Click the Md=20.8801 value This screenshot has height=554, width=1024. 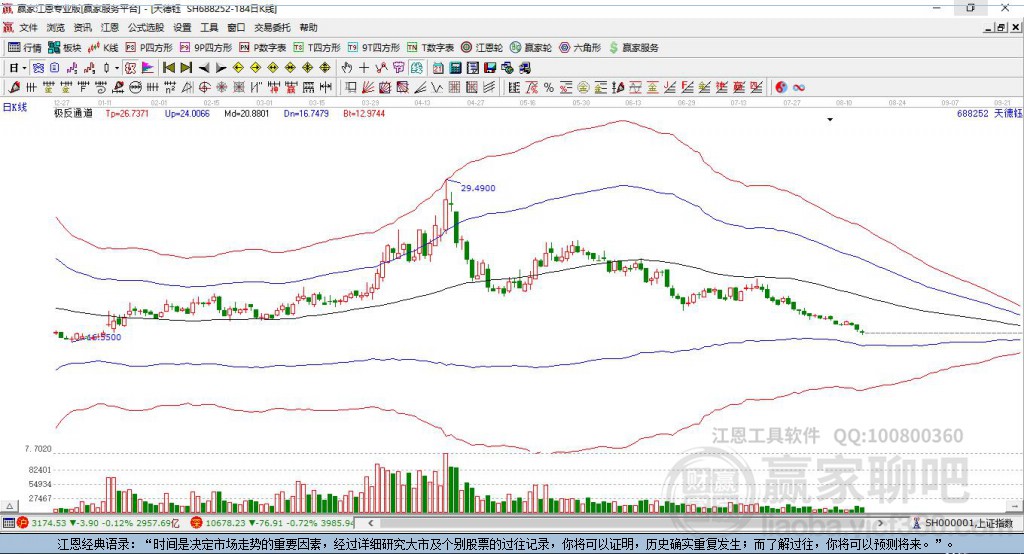tap(246, 114)
